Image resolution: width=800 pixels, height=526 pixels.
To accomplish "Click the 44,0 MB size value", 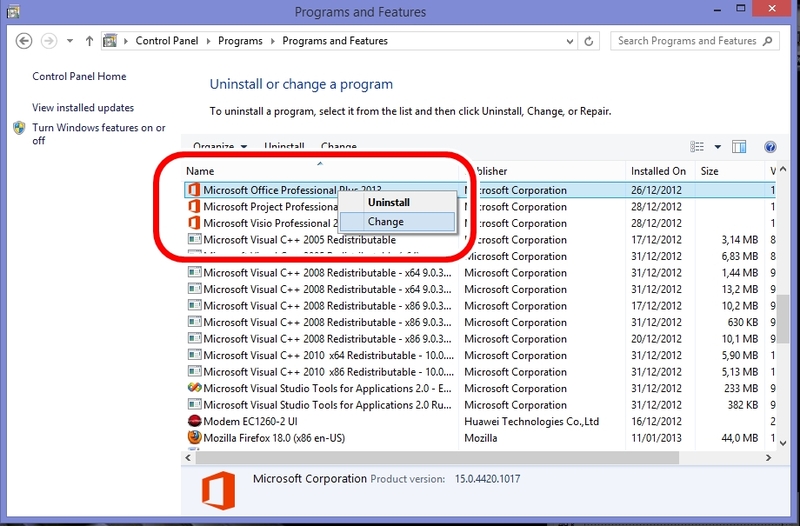I will pyautogui.click(x=739, y=438).
